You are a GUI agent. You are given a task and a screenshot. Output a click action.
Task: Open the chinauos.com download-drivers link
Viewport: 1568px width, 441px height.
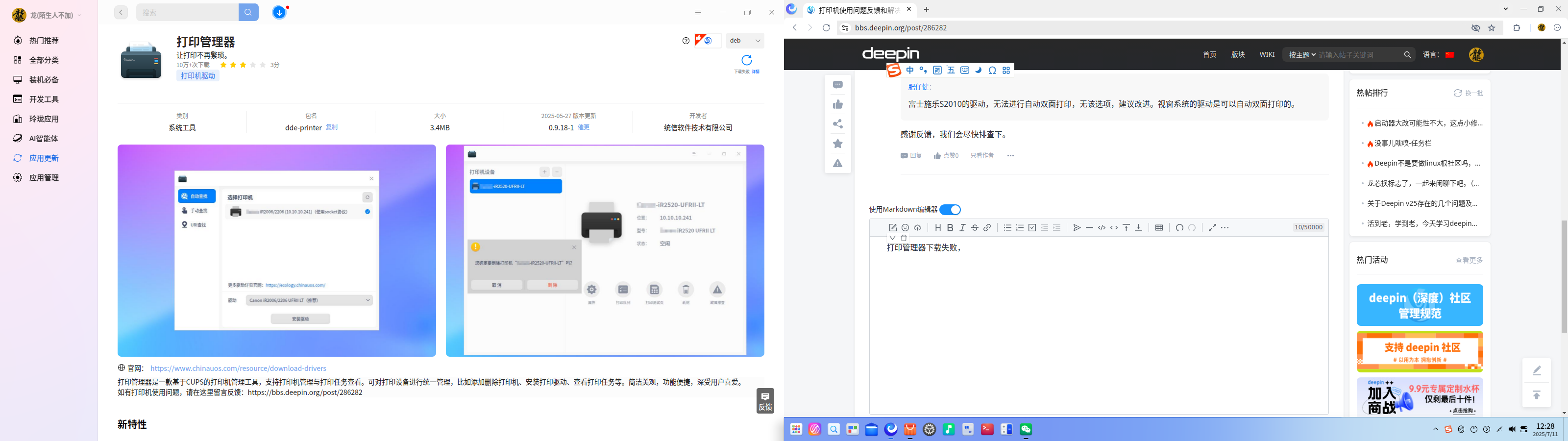click(238, 368)
